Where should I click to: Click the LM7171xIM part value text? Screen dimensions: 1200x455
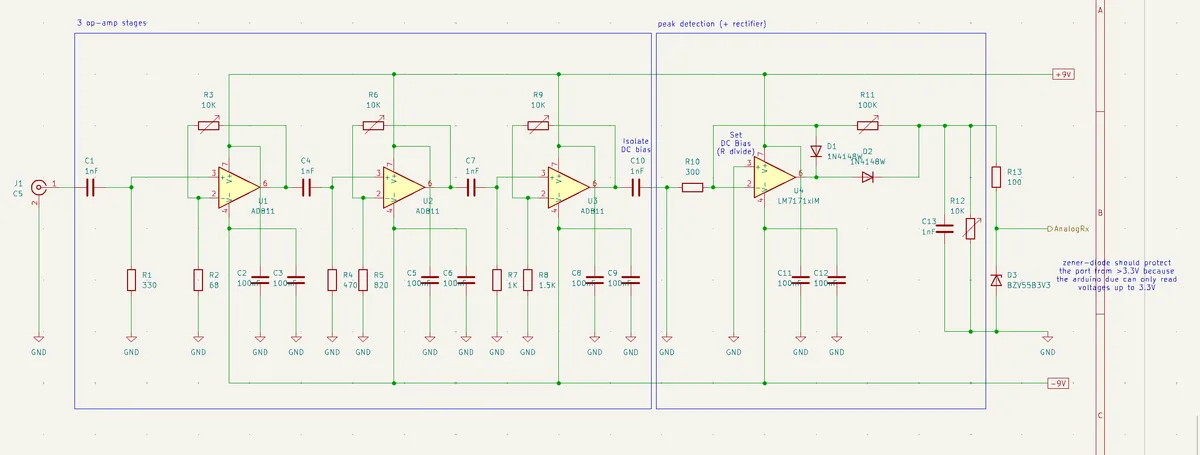799,201
